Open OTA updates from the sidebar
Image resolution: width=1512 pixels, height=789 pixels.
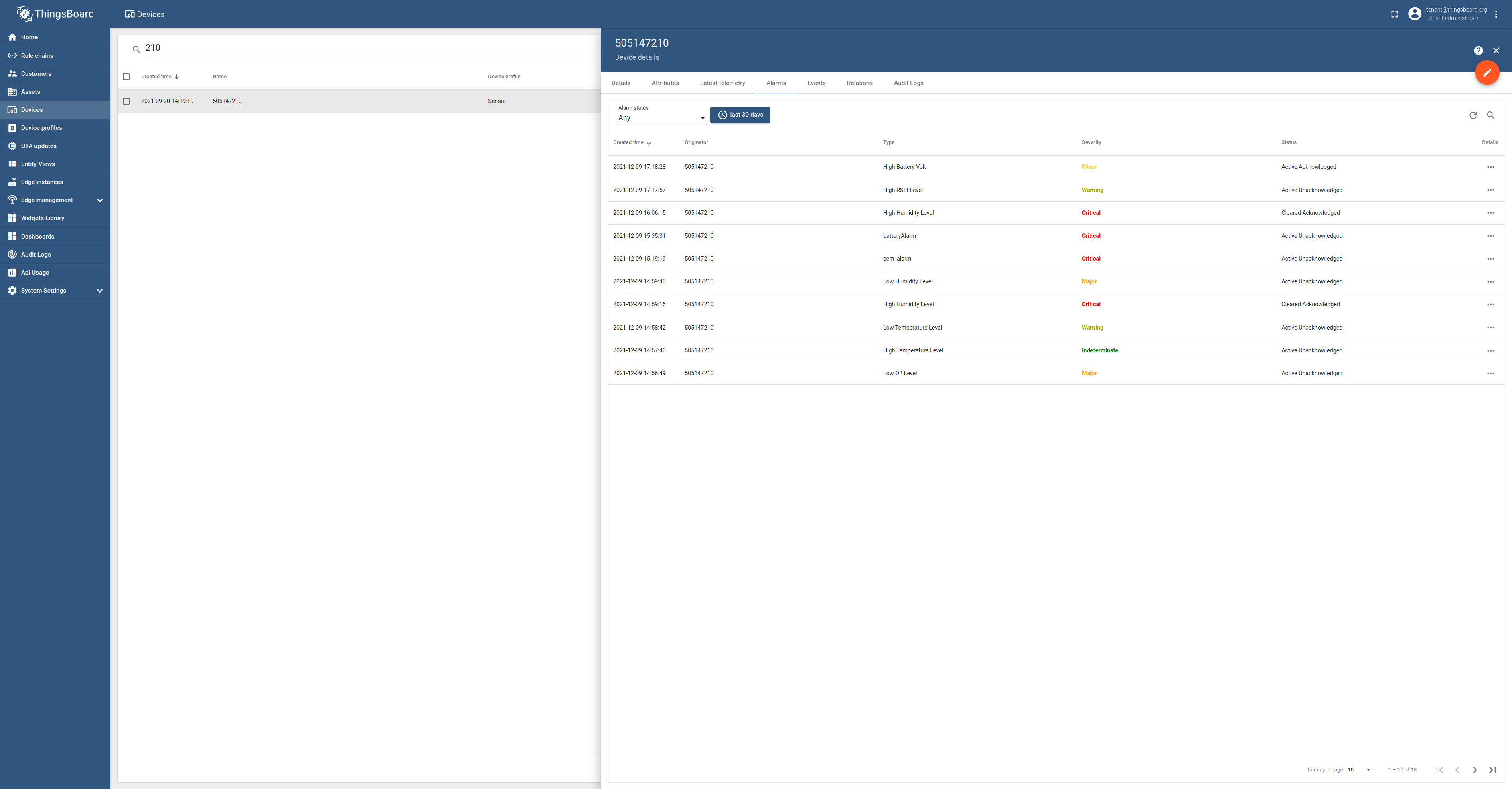point(12,146)
